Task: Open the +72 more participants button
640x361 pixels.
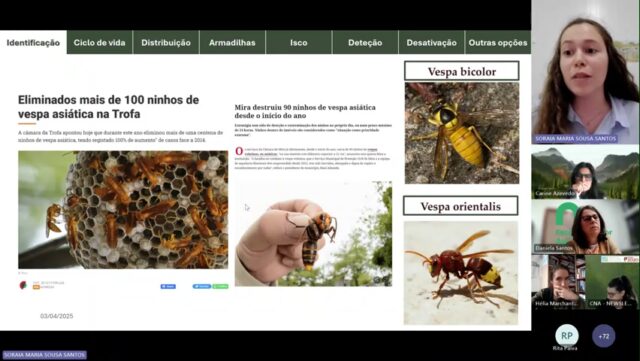Action: pos(603,336)
